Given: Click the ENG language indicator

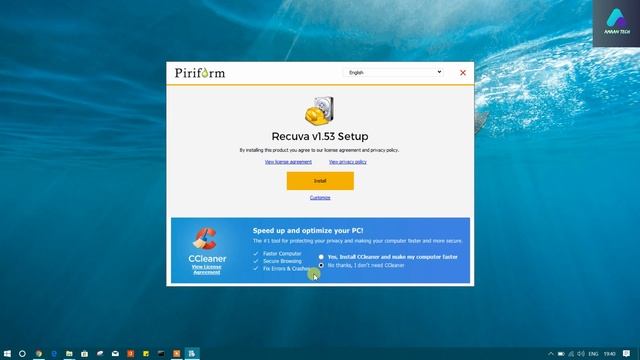Looking at the screenshot, I should 593,354.
